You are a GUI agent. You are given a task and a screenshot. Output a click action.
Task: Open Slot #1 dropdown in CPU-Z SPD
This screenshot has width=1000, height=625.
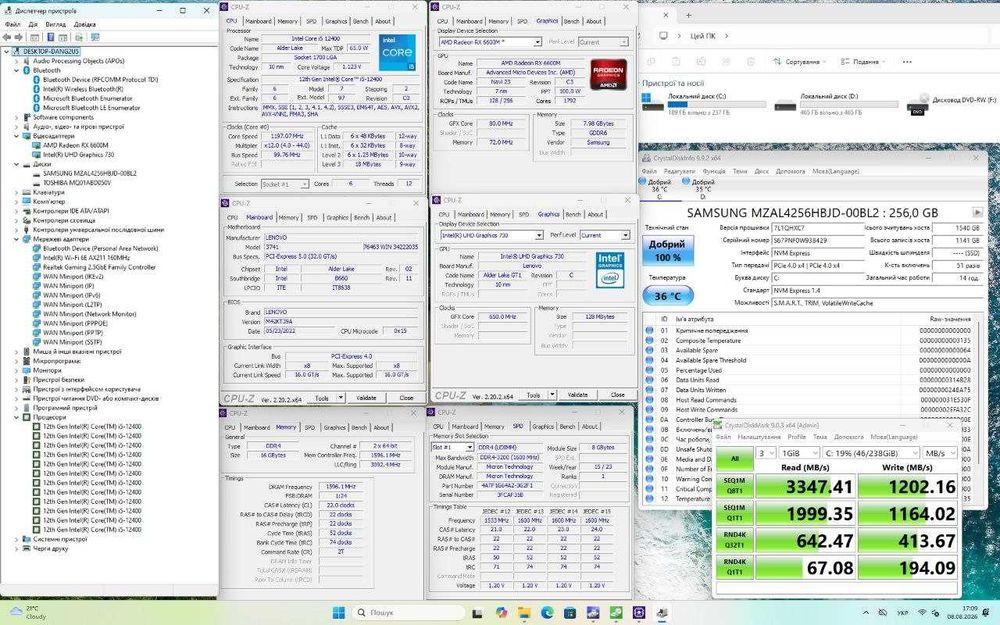point(452,448)
